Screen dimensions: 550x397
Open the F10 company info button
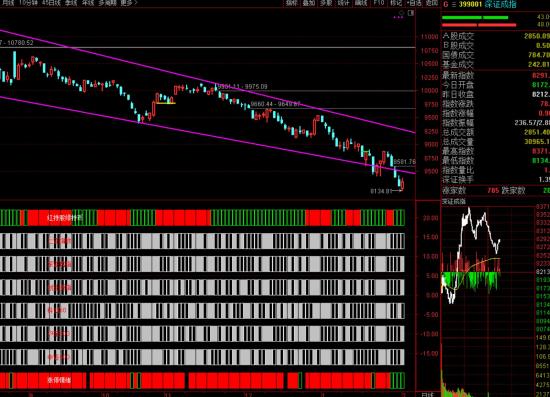point(379,3)
